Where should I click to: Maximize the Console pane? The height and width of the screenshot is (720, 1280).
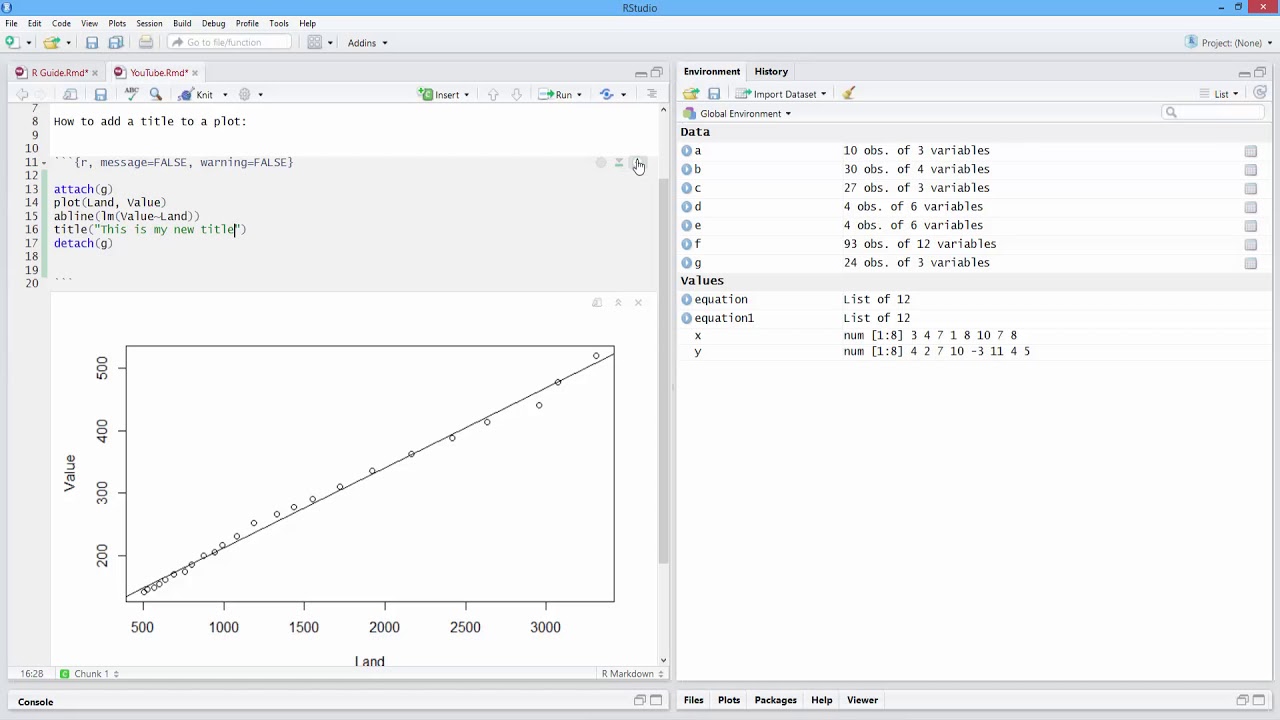[657, 700]
